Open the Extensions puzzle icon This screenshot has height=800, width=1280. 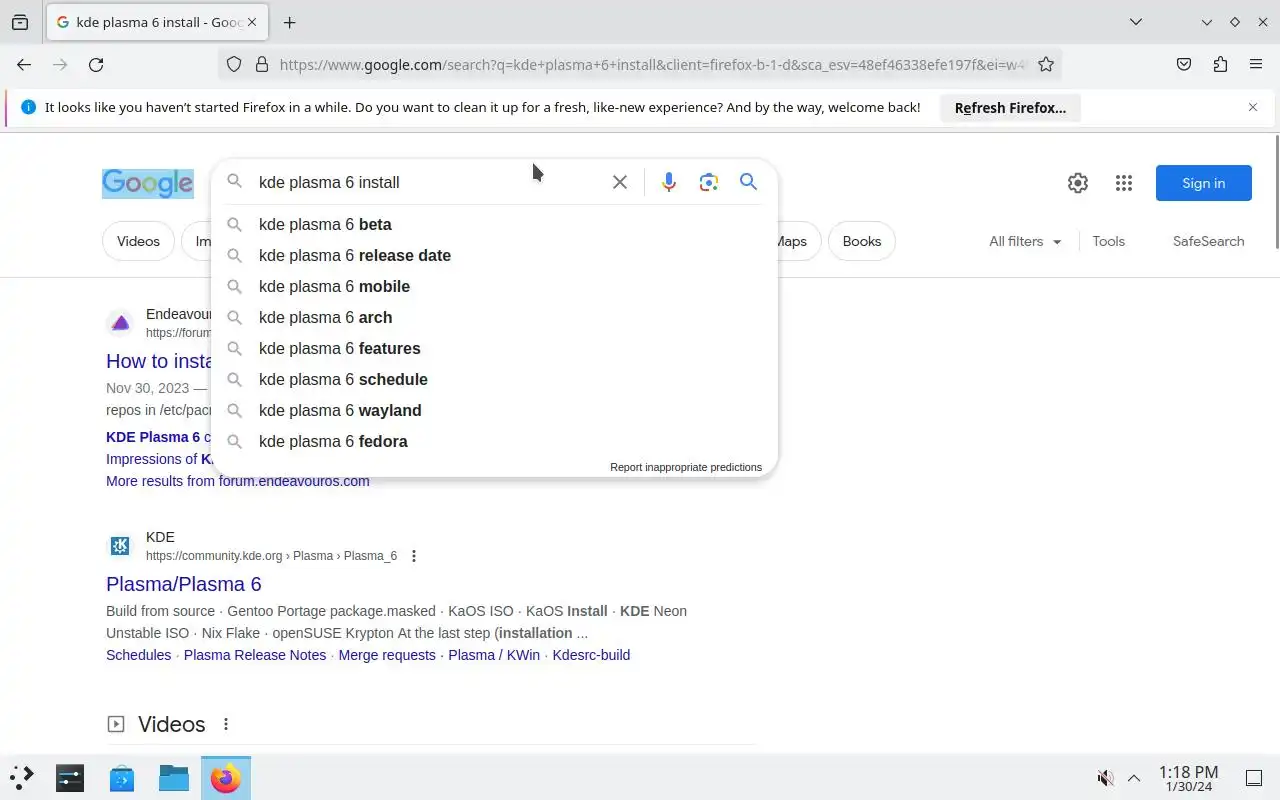[1220, 64]
